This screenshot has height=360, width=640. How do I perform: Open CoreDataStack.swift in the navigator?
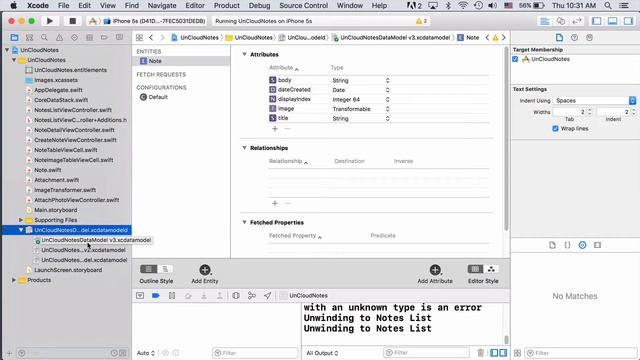(x=61, y=100)
